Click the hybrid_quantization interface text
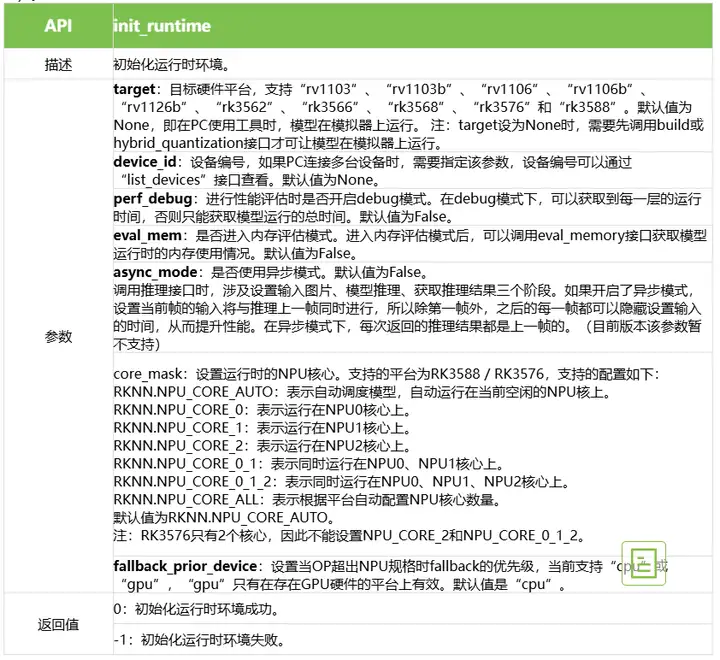The width and height of the screenshot is (720, 660). (x=178, y=143)
